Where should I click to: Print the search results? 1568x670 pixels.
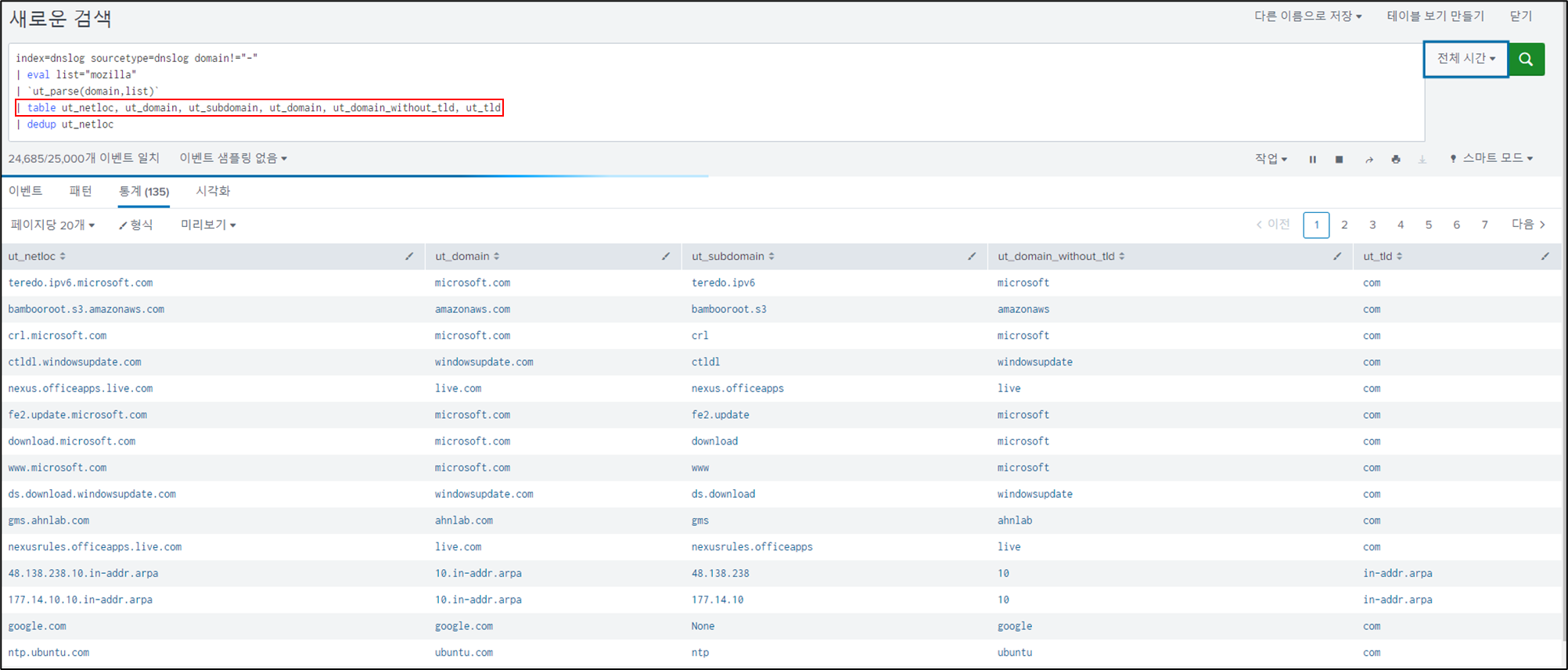tap(1395, 160)
